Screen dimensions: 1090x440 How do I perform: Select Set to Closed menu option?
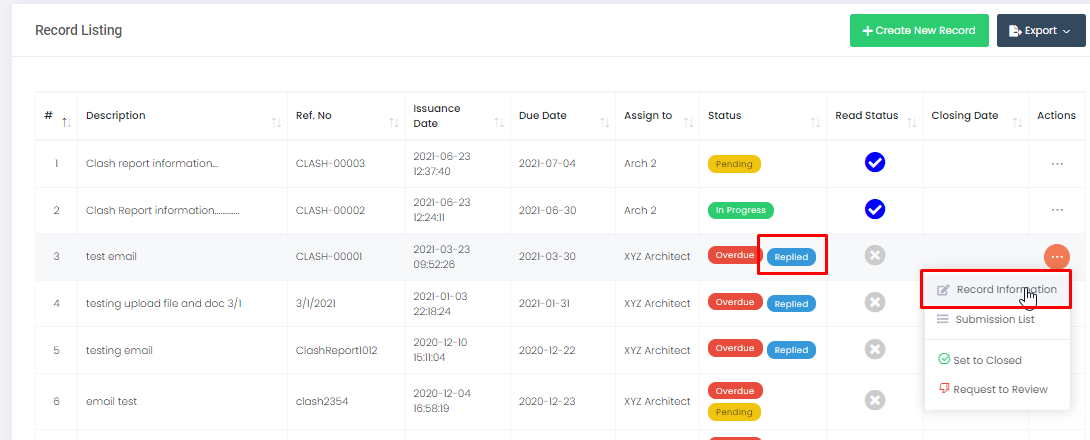coord(986,360)
